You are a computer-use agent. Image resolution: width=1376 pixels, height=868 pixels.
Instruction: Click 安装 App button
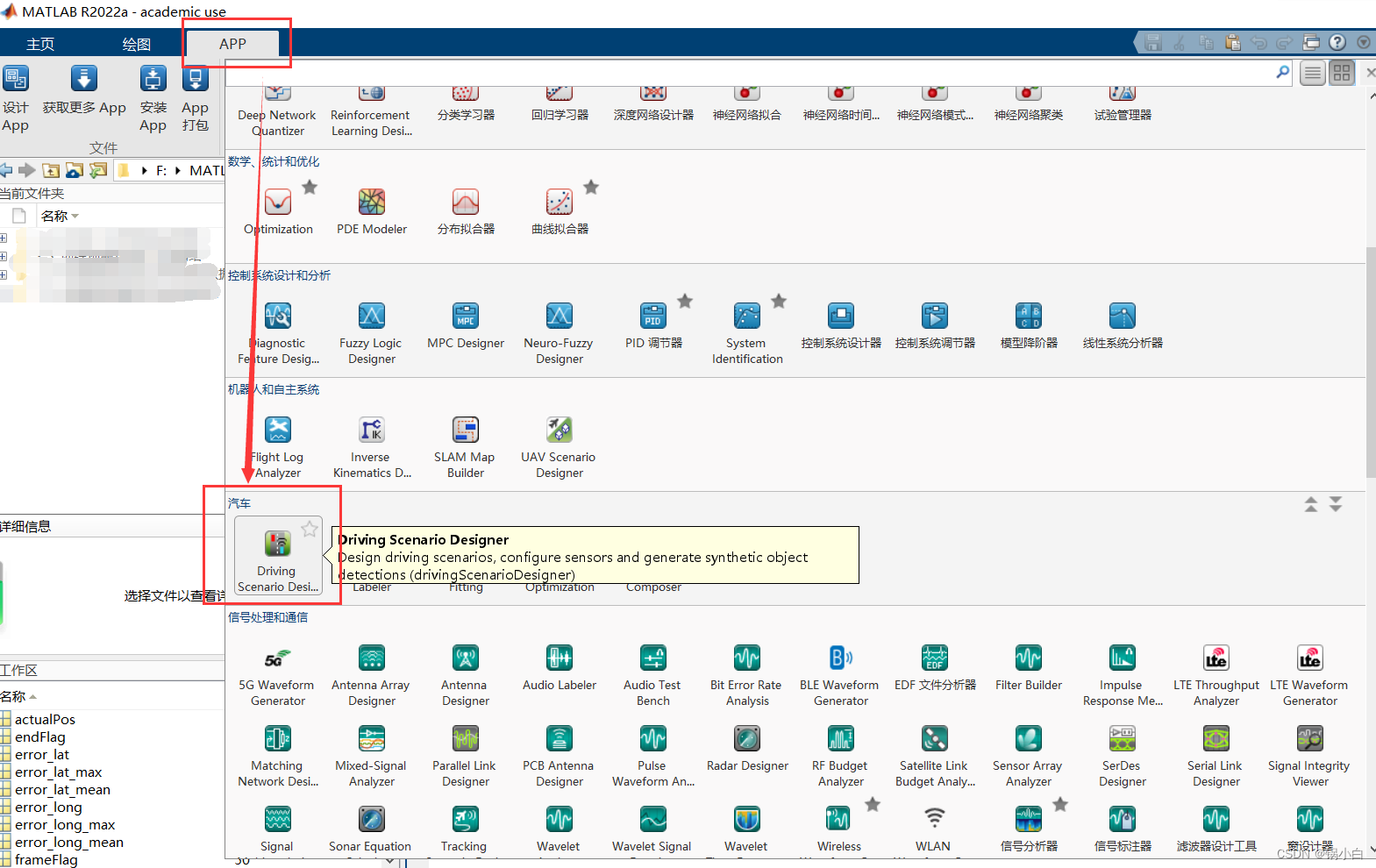[153, 99]
